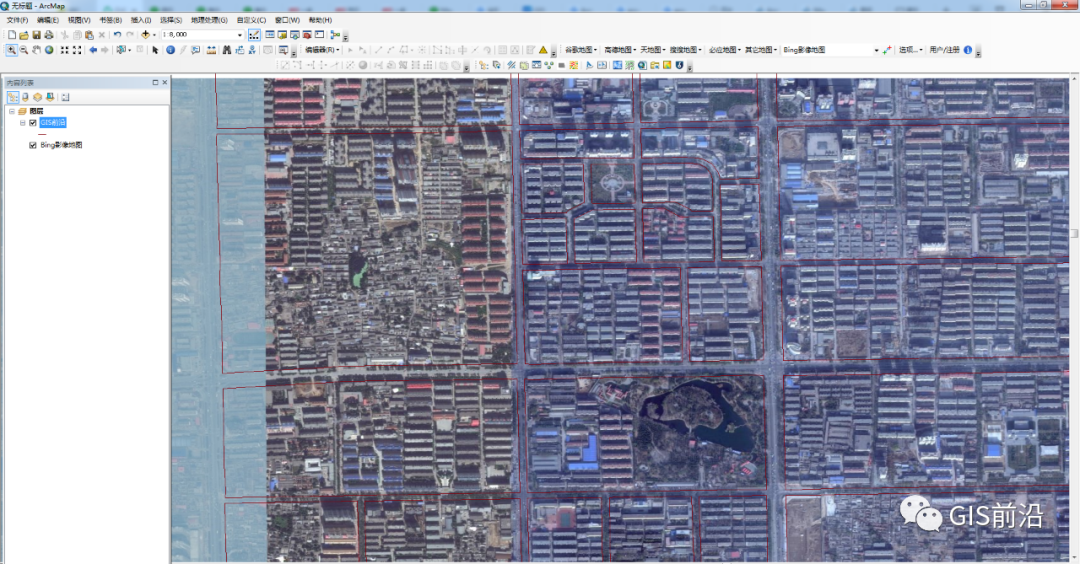Close the 内容列表 panel

coord(165,82)
